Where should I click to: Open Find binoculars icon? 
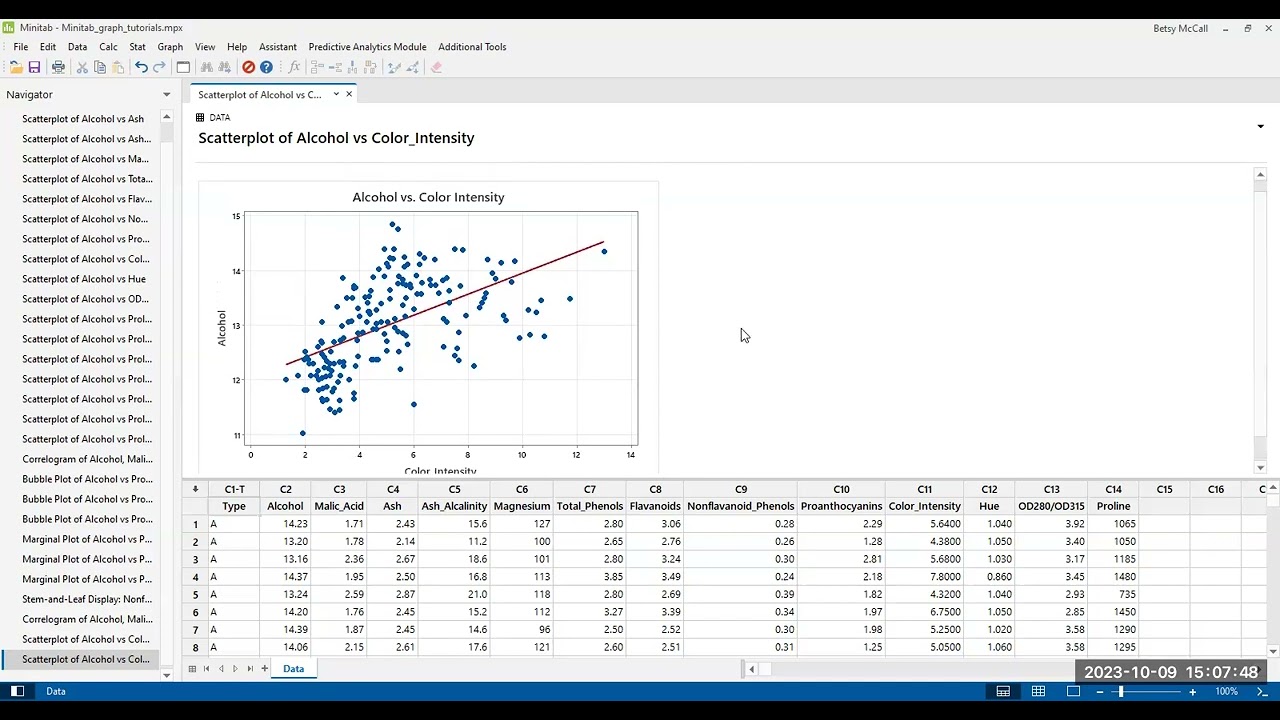tap(207, 67)
